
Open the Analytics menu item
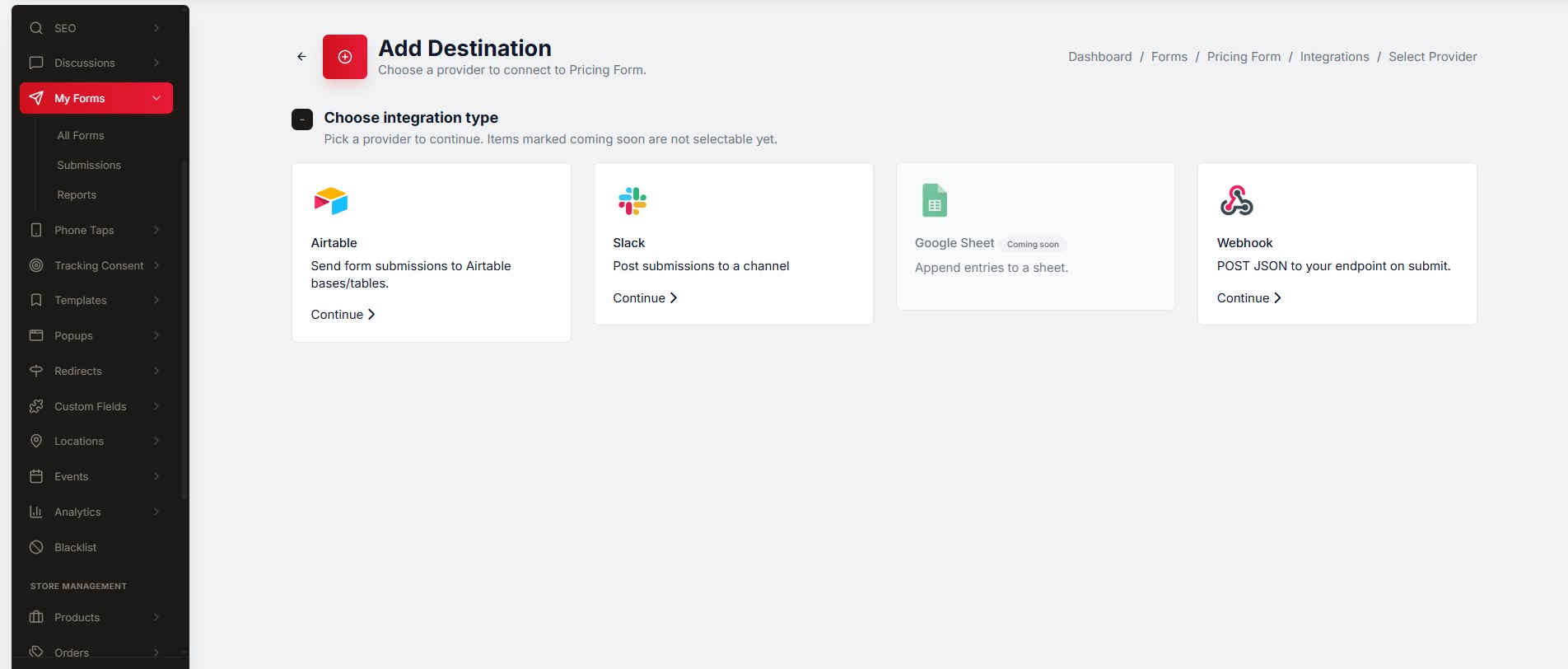coord(96,512)
